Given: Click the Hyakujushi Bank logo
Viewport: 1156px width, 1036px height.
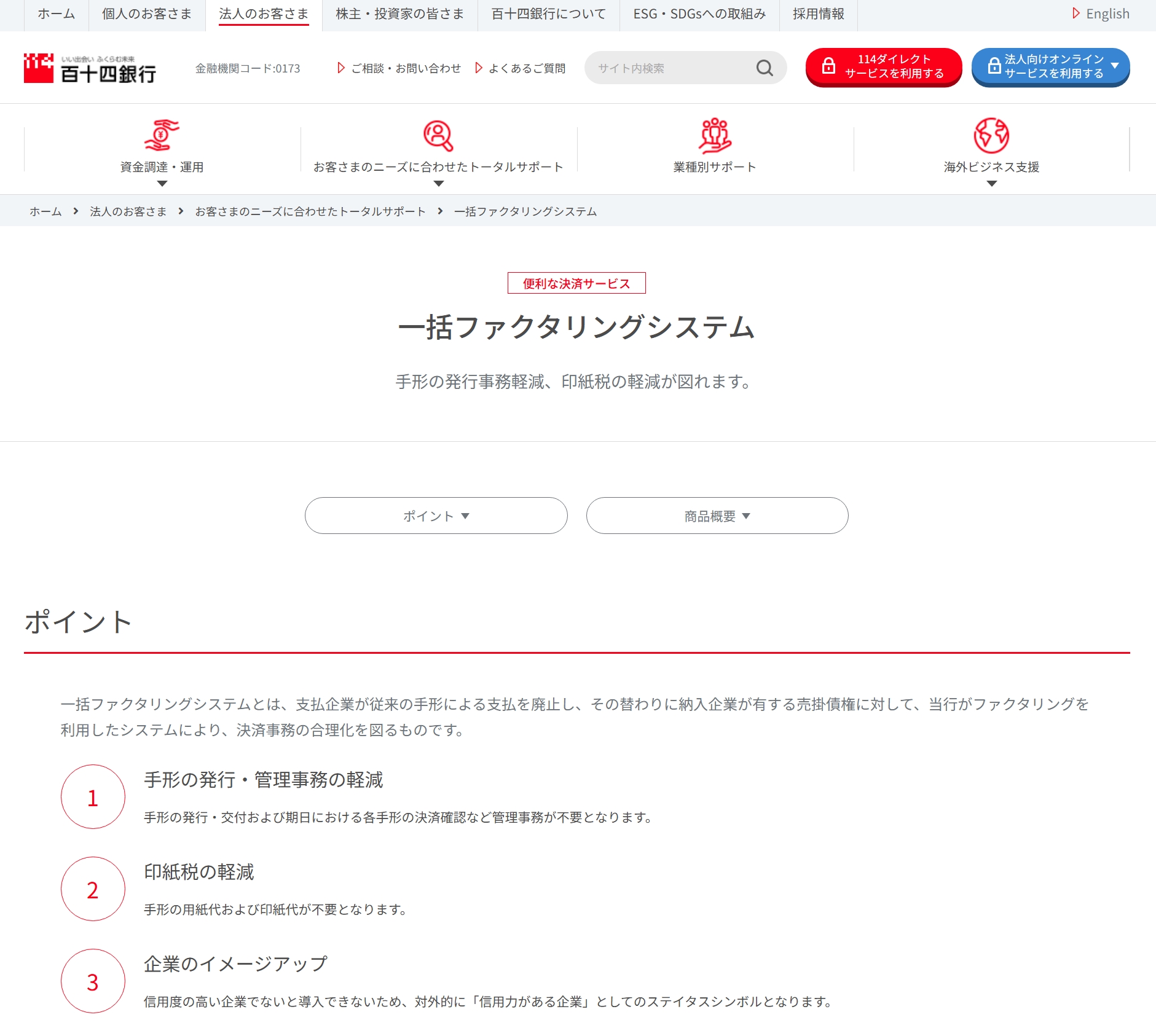Looking at the screenshot, I should point(90,68).
